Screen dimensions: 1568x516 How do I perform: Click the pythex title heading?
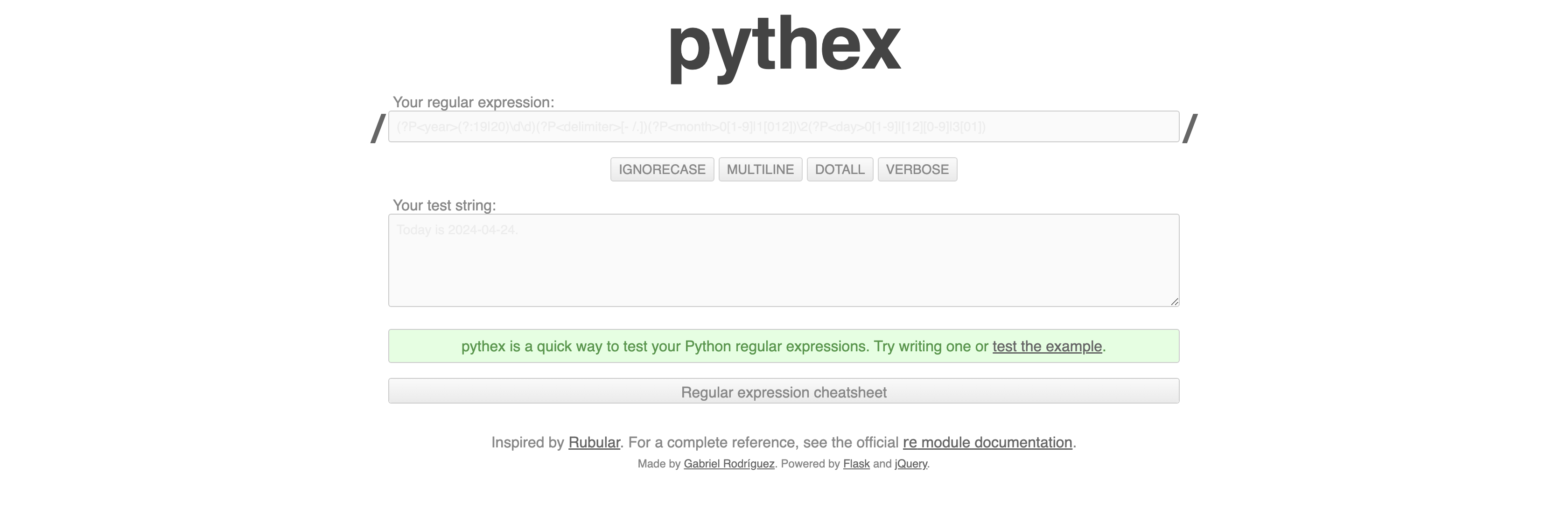[784, 46]
